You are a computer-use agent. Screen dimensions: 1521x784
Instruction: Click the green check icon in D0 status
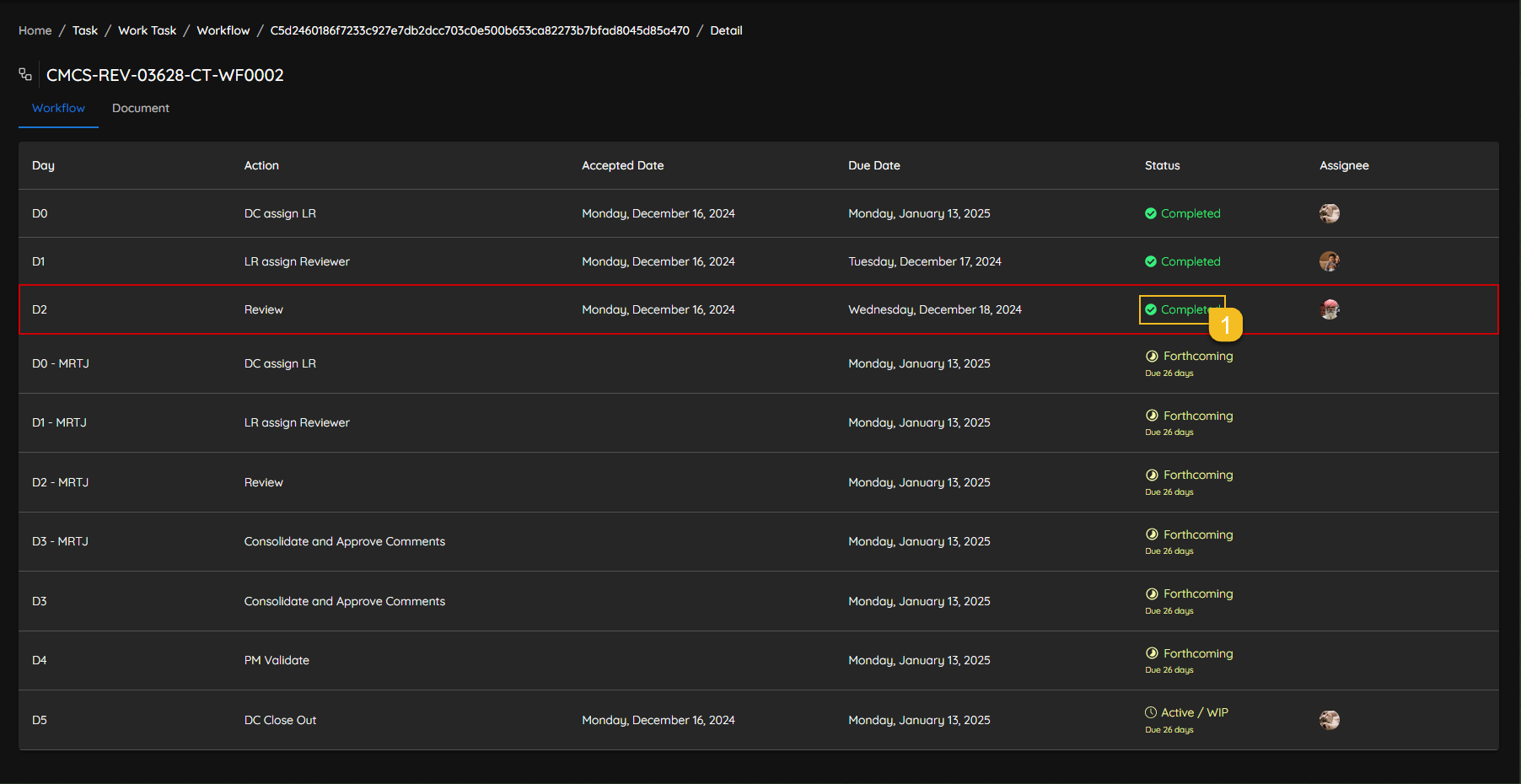pyautogui.click(x=1150, y=213)
